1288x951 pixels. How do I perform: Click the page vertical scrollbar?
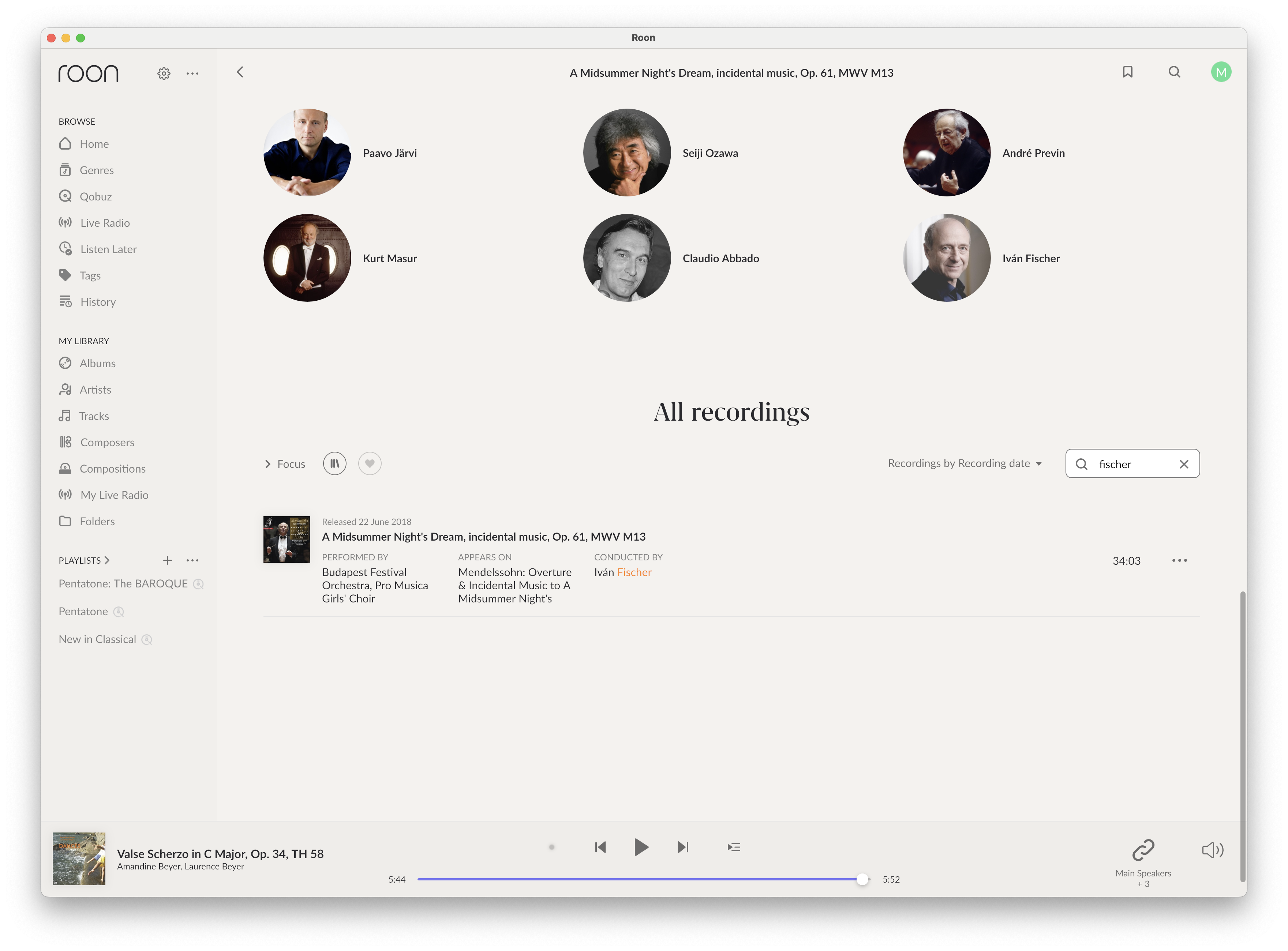pyautogui.click(x=1243, y=736)
